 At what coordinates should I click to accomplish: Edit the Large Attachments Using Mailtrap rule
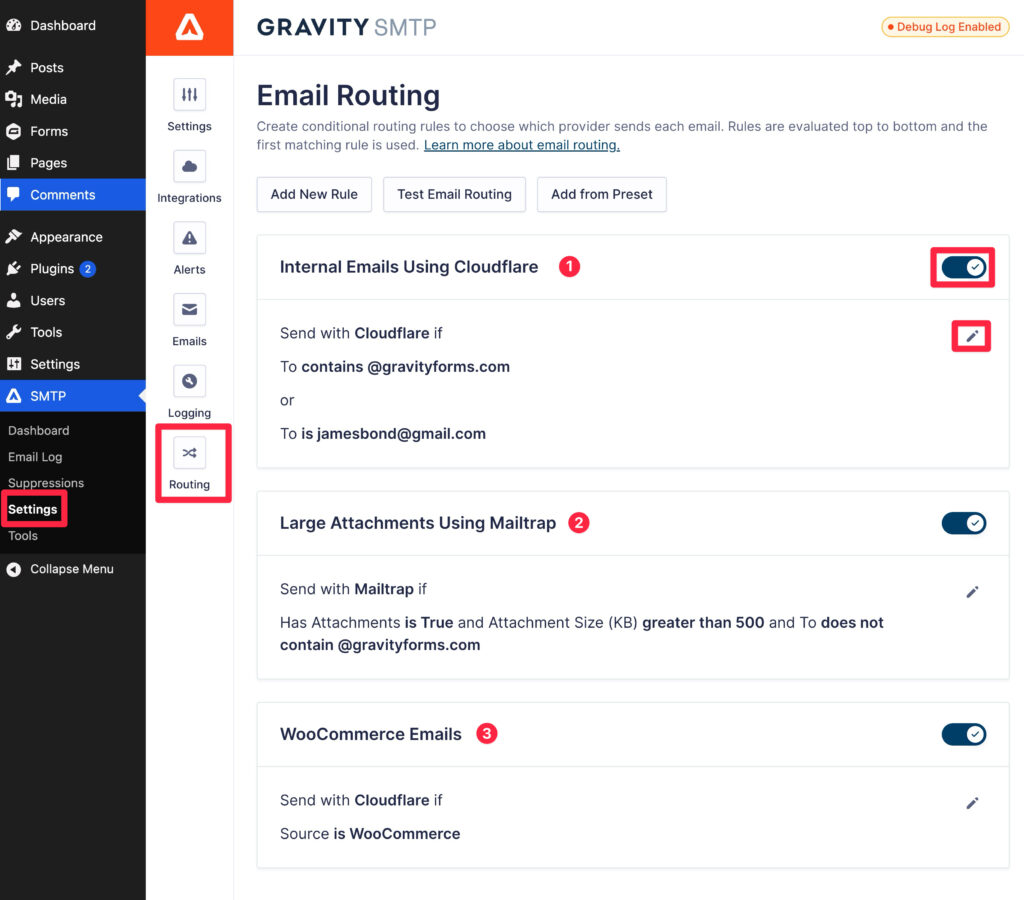(972, 592)
